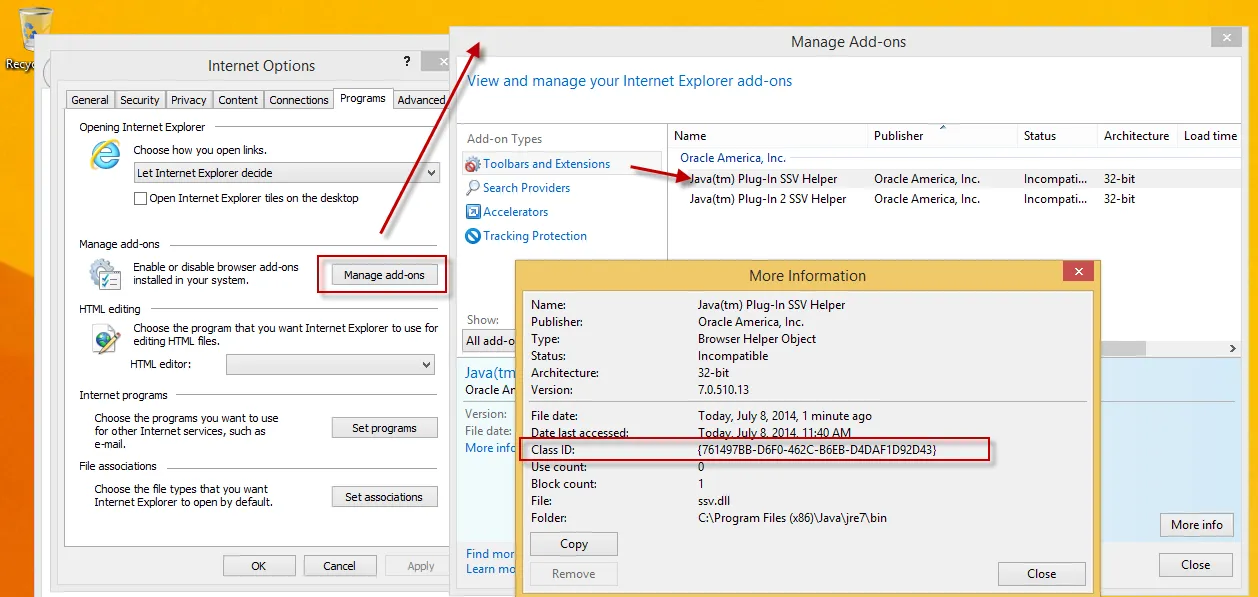Viewport: 1258px width, 597px height.
Task: Open the Show All add-ons dropdown
Action: point(490,340)
